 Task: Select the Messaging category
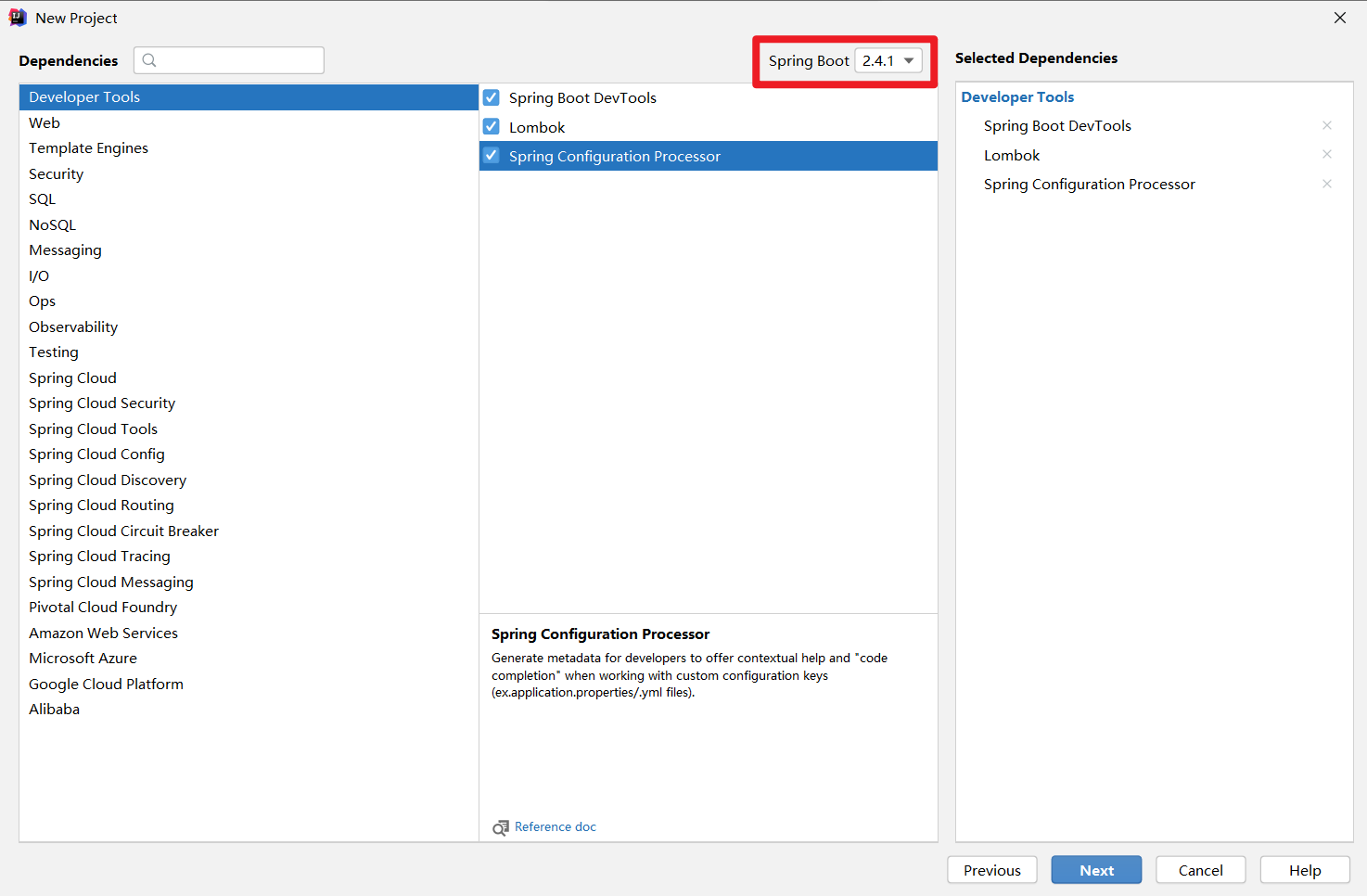tap(249, 250)
